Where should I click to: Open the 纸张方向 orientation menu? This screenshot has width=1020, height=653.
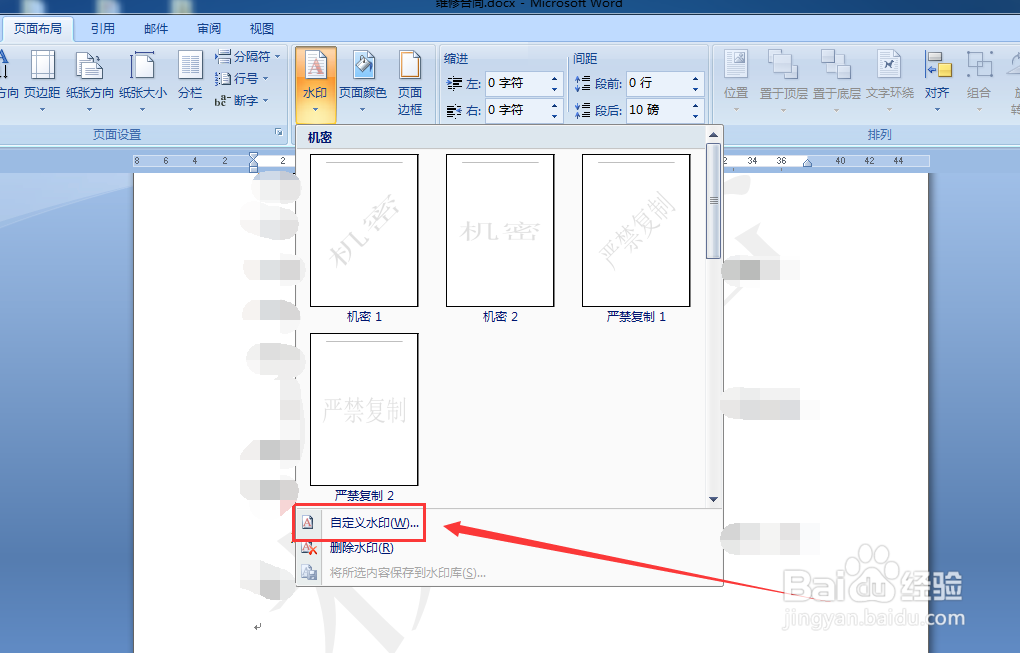89,83
